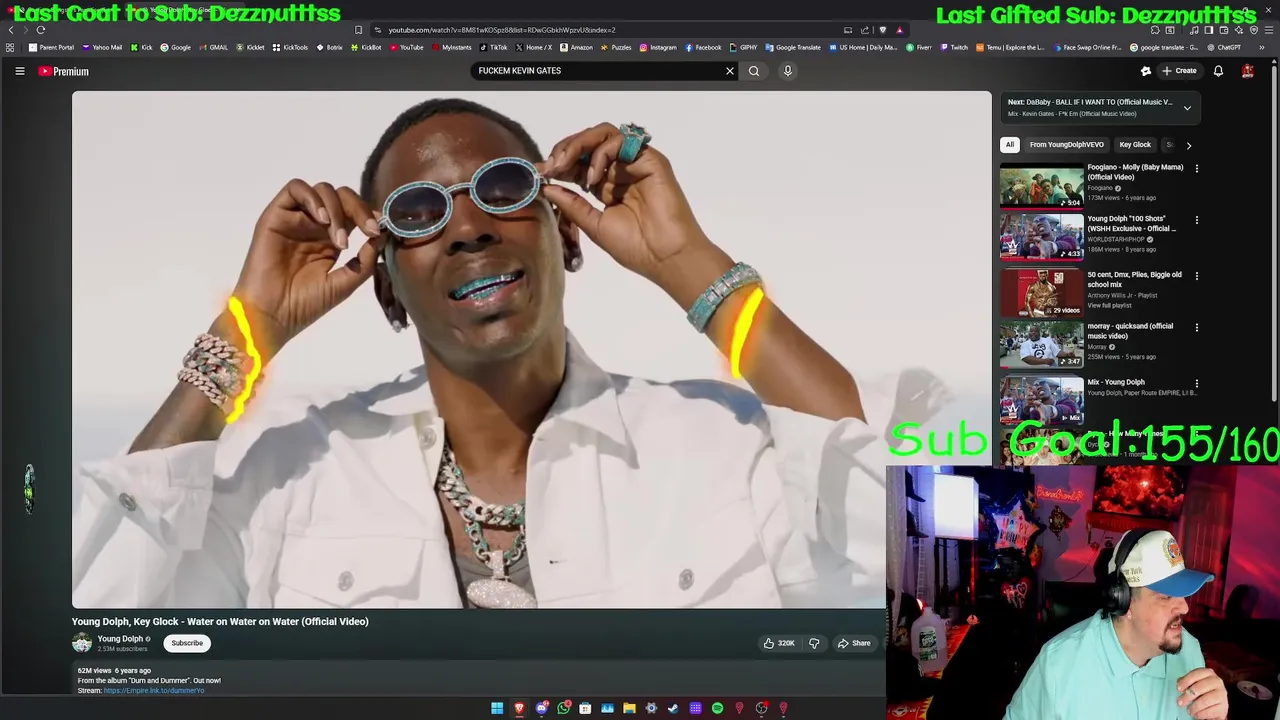Open the browser hamburger menu
The height and width of the screenshot is (720, 1280).
coord(1268,30)
